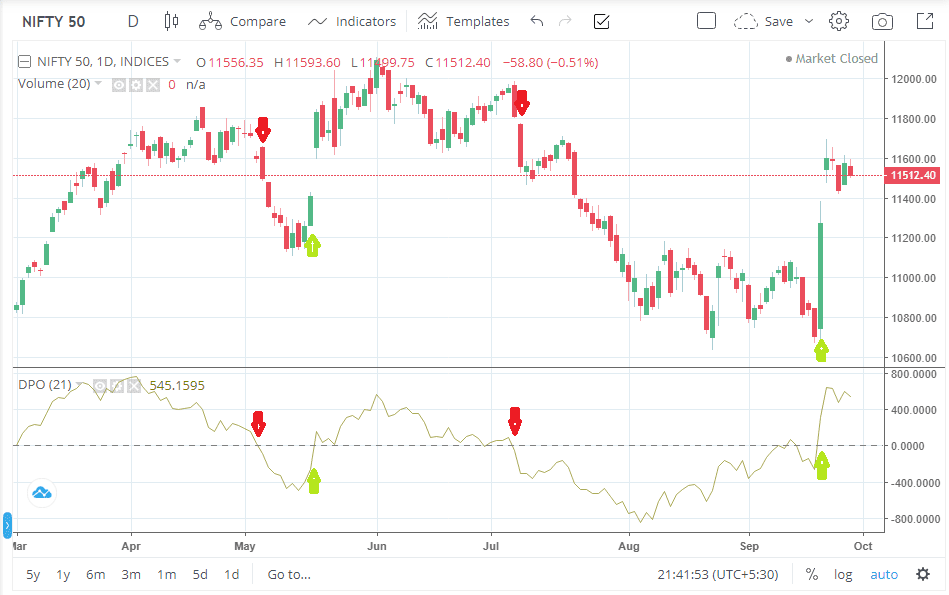Select the 1y time range

pyautogui.click(x=63, y=574)
